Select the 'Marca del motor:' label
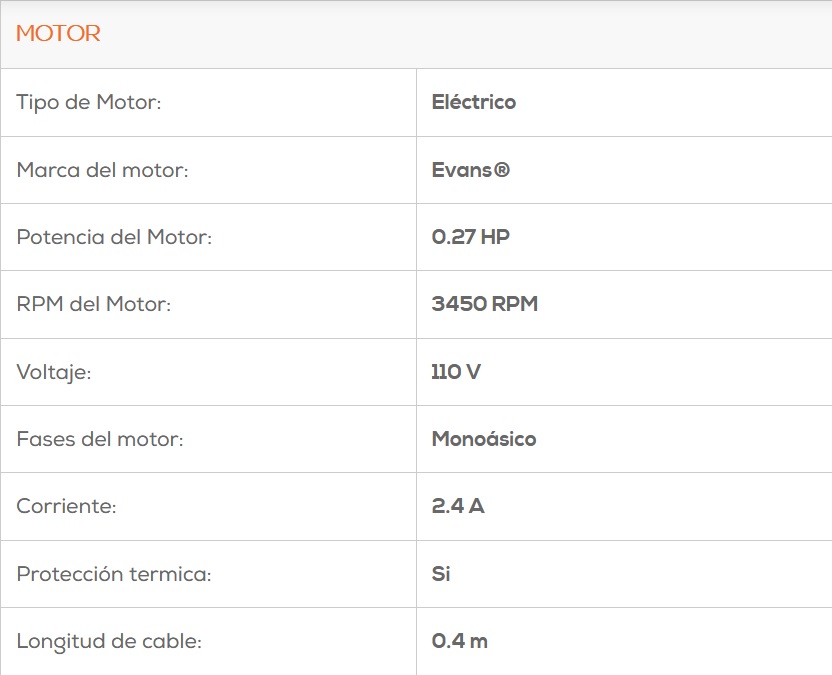 [102, 170]
